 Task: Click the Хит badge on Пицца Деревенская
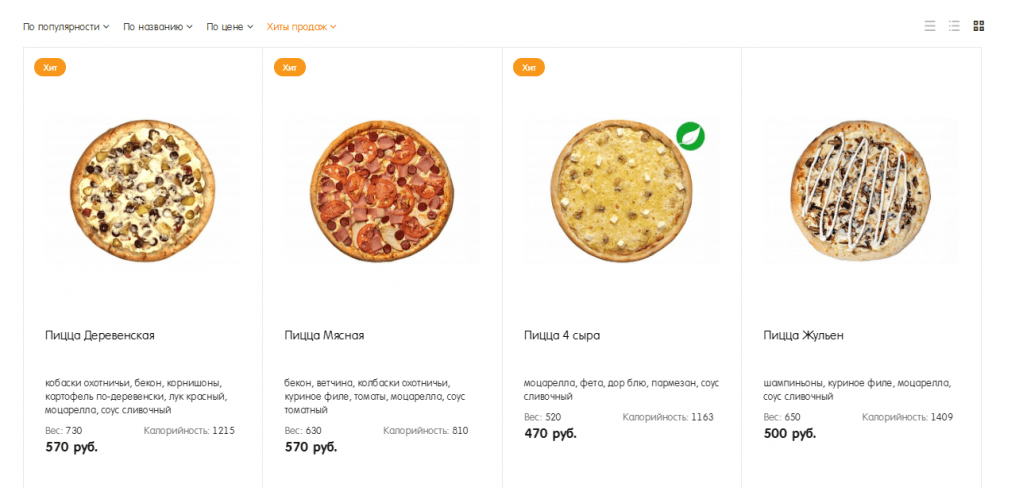[x=50, y=67]
